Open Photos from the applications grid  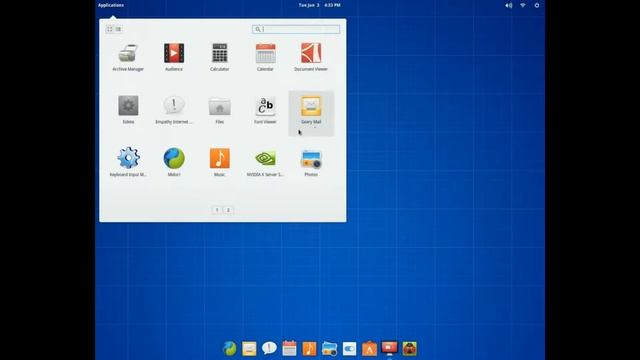click(311, 162)
